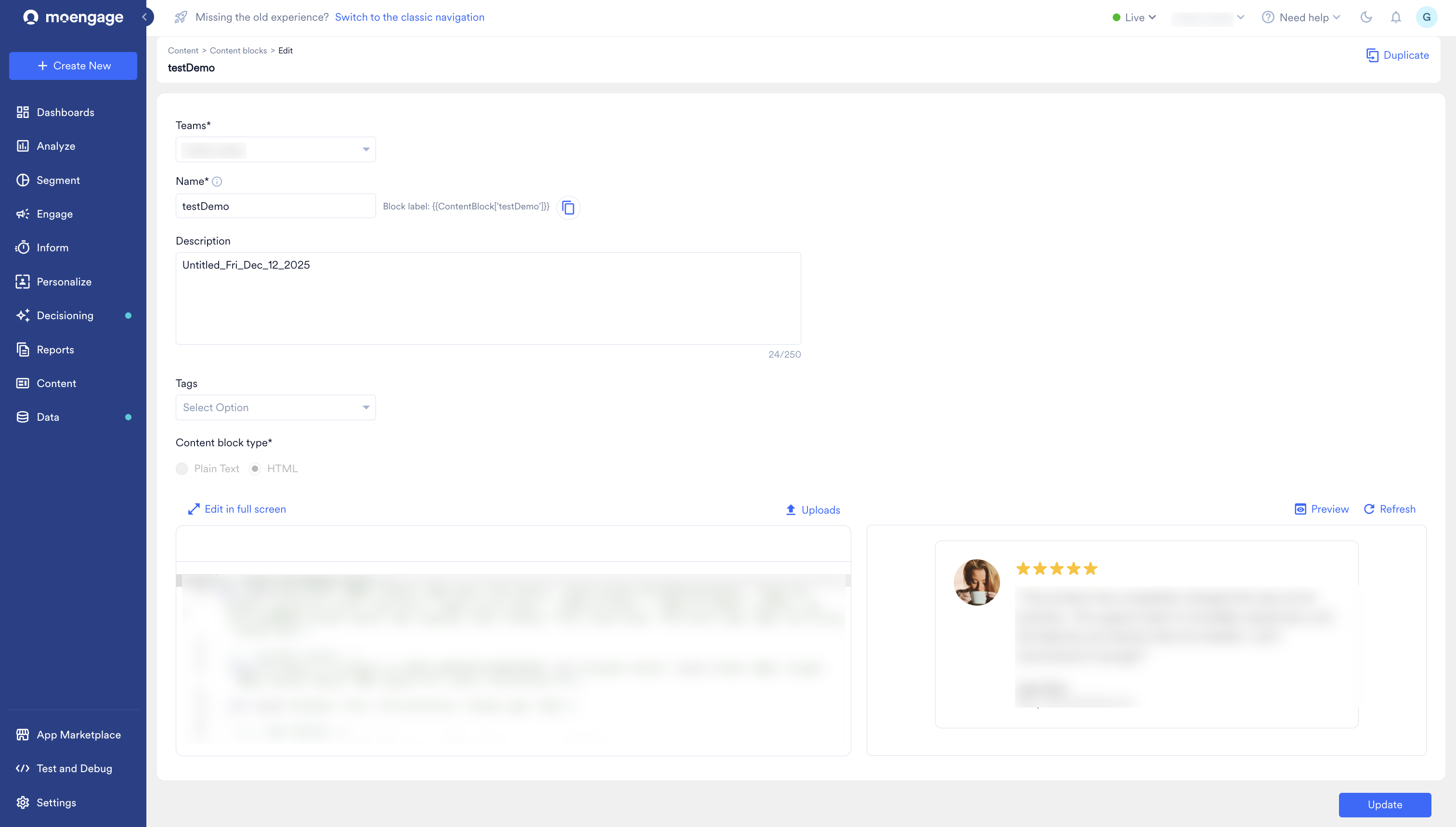Open the Tags Select Option dropdown

click(275, 407)
